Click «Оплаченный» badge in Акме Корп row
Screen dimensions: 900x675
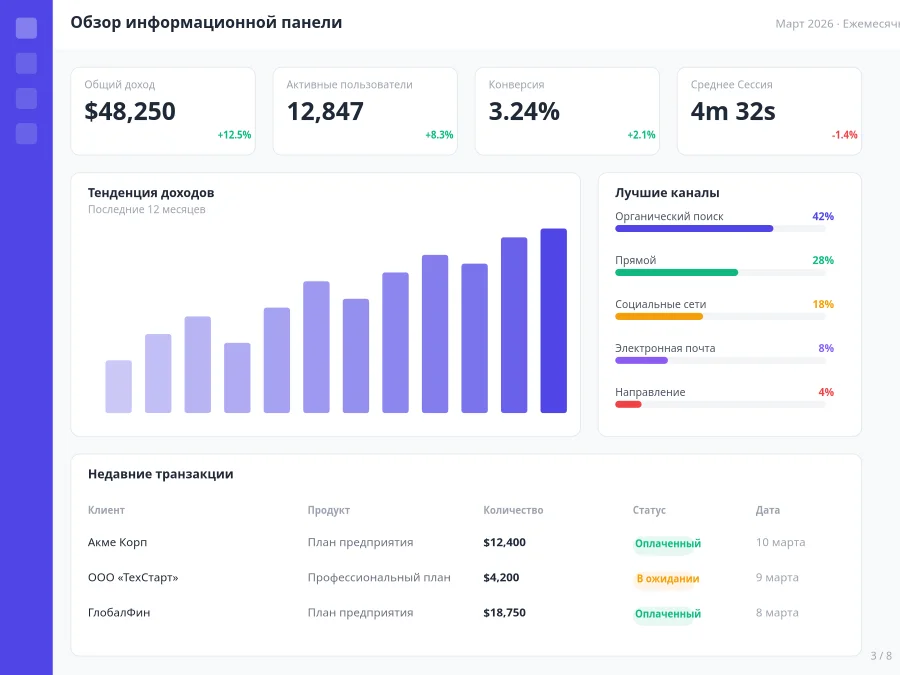click(x=668, y=544)
